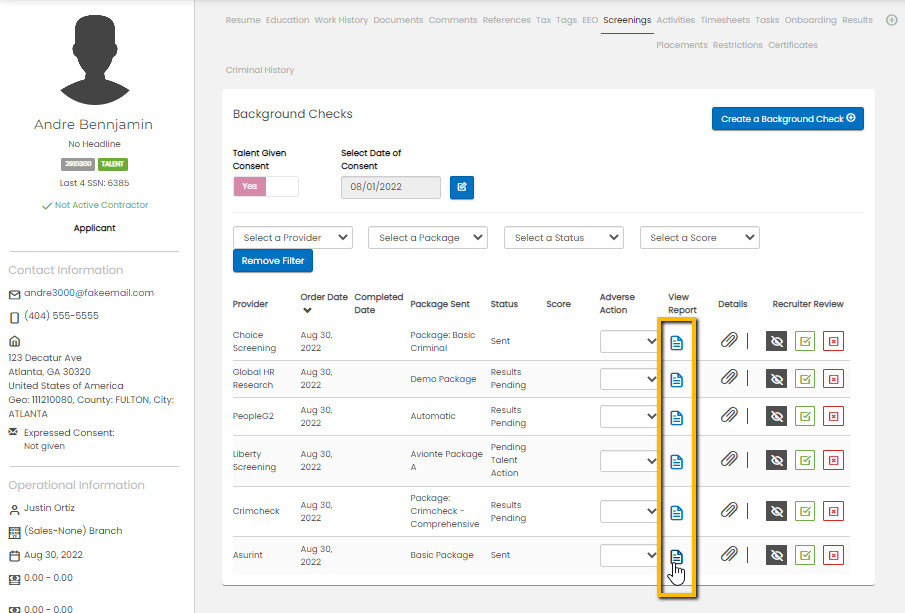Toggle the hidden-eye visibility for PeopleG2
905x613 pixels.
776,416
